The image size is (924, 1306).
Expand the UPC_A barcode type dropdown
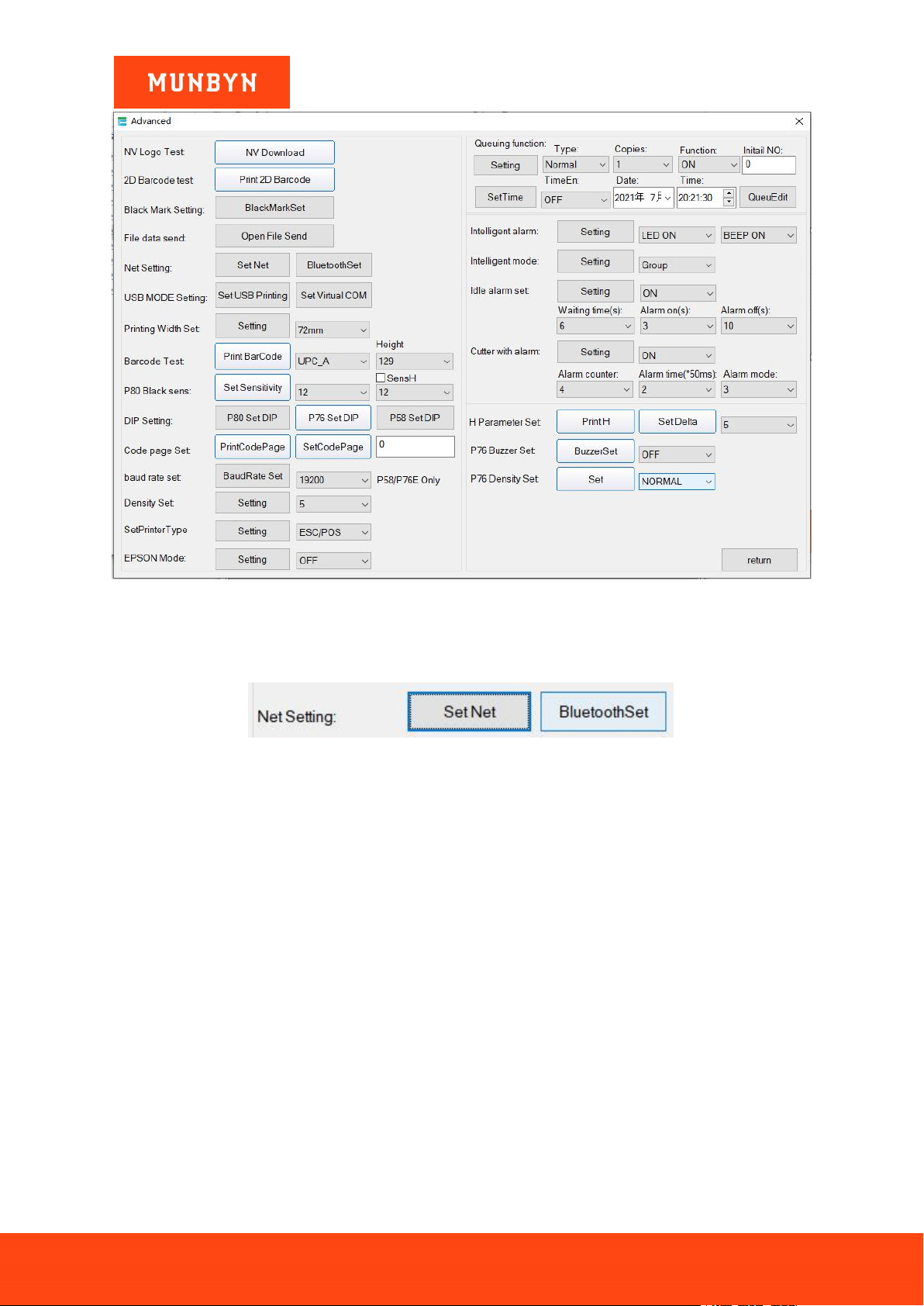coord(333,361)
